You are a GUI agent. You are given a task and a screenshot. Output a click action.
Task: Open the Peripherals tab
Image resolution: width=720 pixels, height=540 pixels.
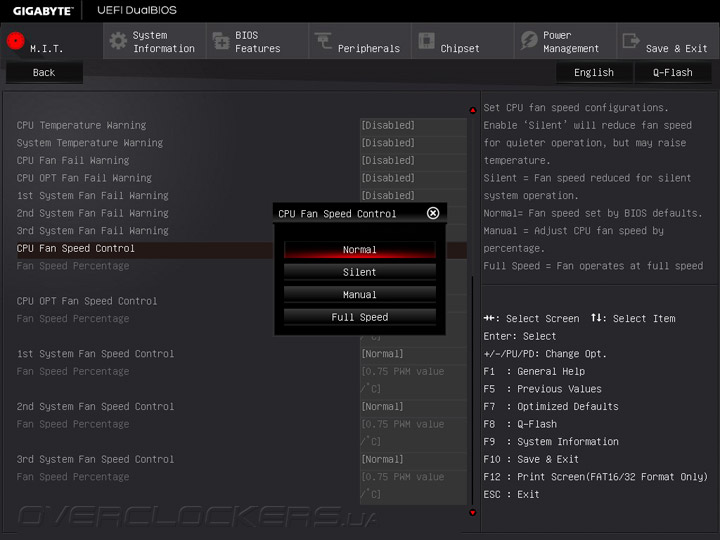point(360,41)
